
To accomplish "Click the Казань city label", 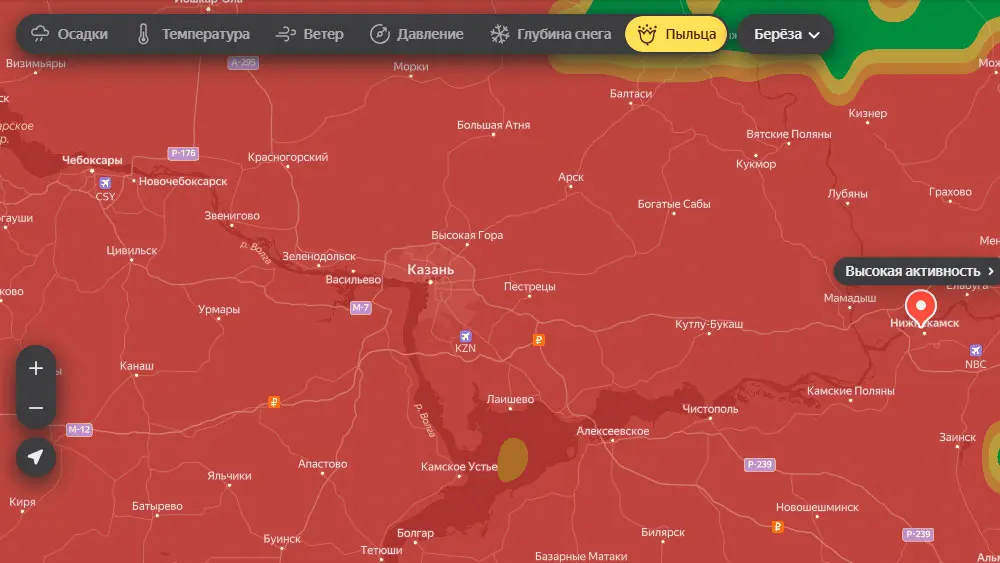I will (431, 270).
